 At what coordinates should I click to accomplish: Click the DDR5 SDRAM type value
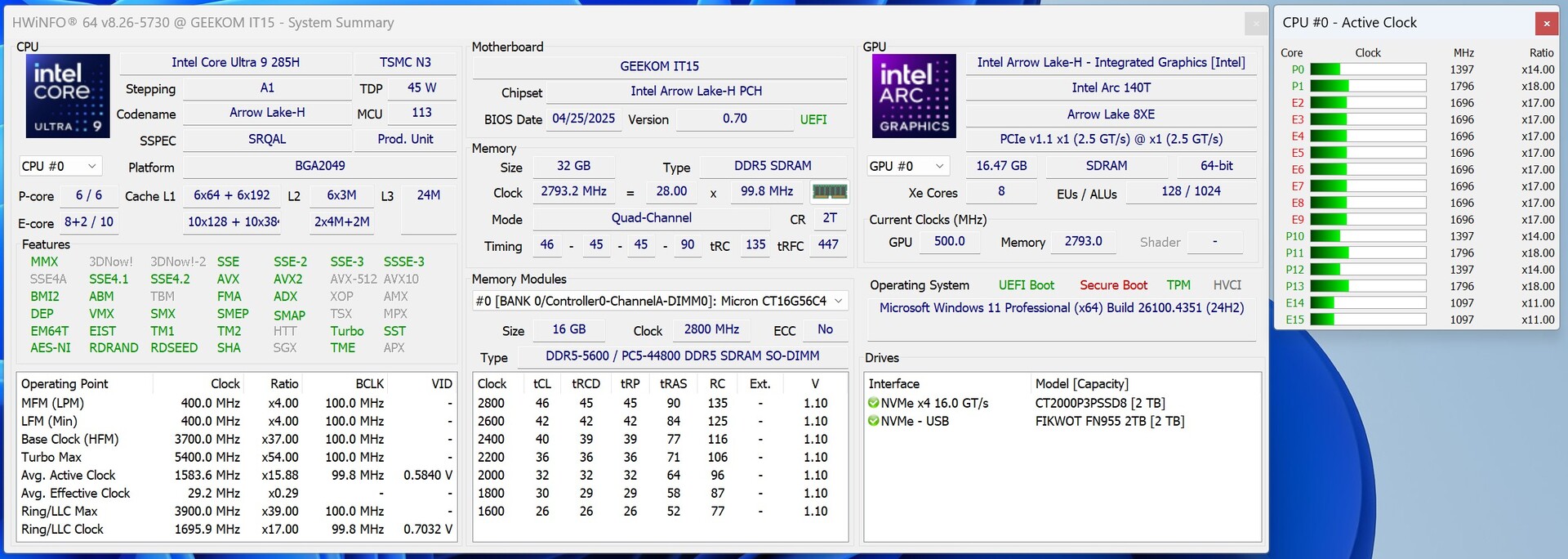tap(773, 165)
